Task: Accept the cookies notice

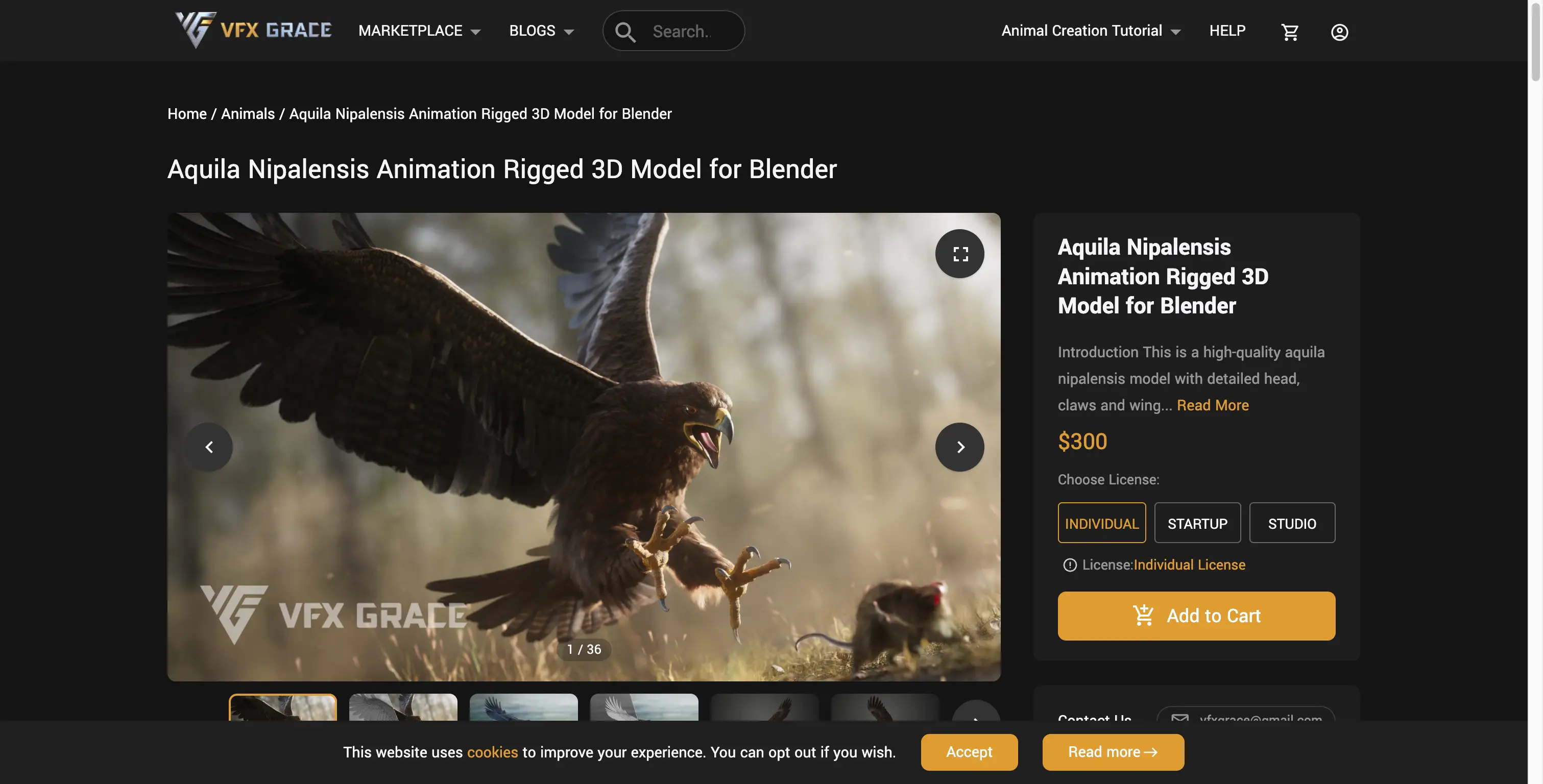Action: (969, 752)
